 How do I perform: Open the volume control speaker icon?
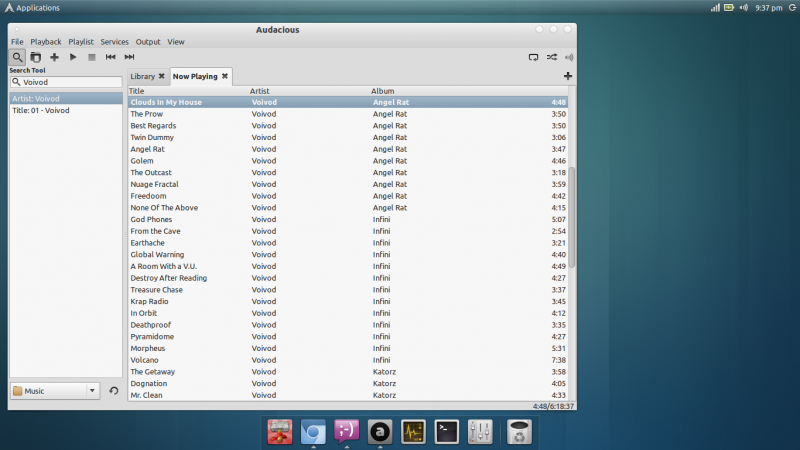click(569, 57)
